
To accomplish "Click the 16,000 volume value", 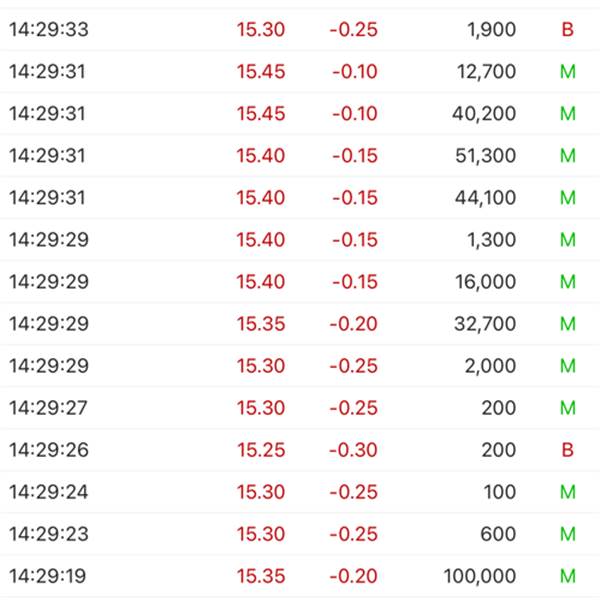I will [485, 282].
